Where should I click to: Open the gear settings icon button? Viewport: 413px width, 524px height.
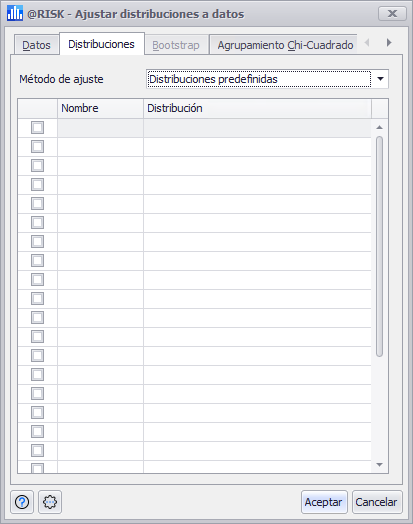50,502
